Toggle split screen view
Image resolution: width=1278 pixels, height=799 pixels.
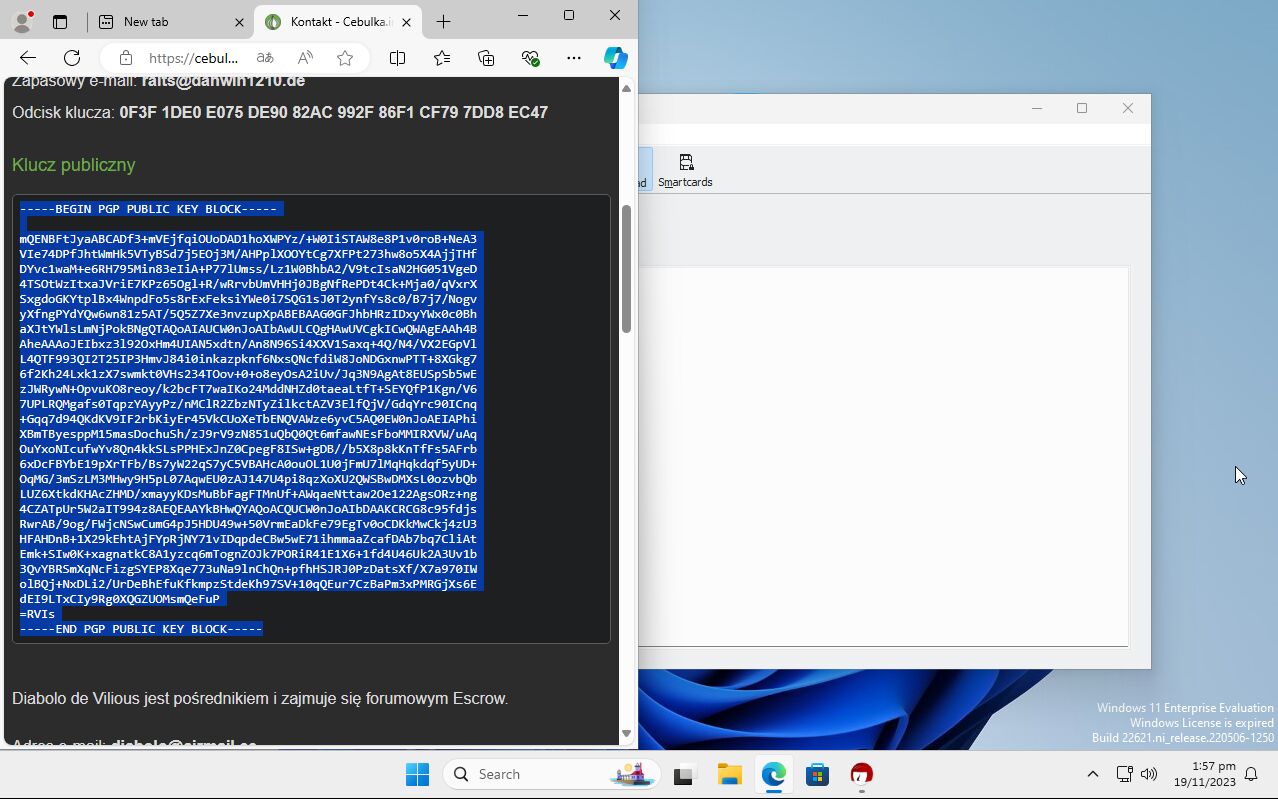pyautogui.click(x=397, y=58)
